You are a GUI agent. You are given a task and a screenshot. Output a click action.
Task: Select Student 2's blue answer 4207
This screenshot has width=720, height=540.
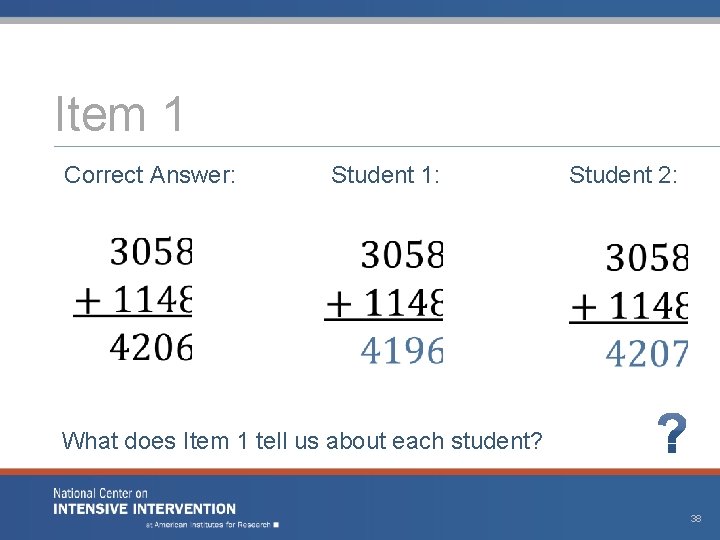tap(647, 353)
